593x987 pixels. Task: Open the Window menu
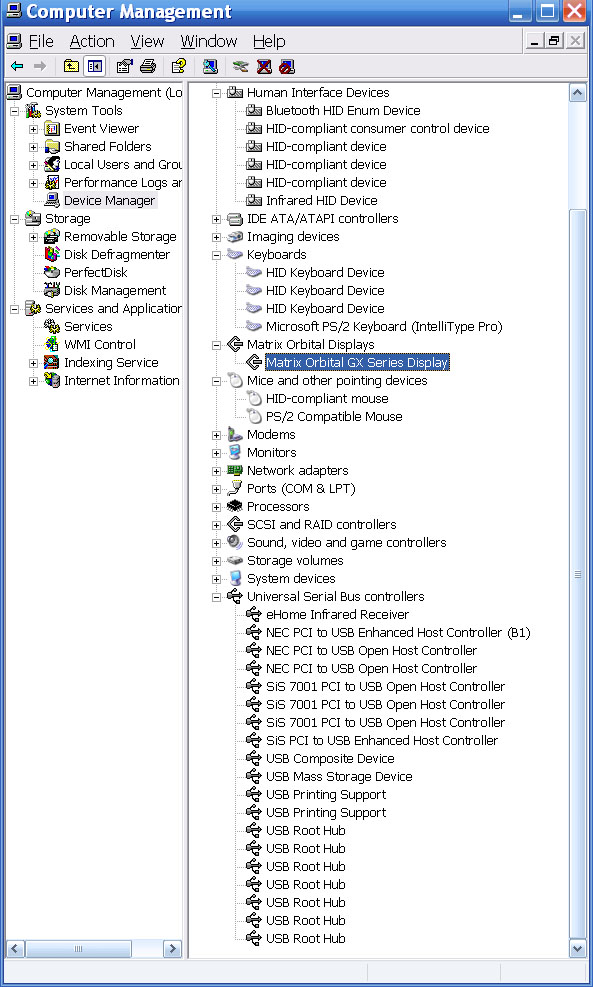[x=208, y=42]
